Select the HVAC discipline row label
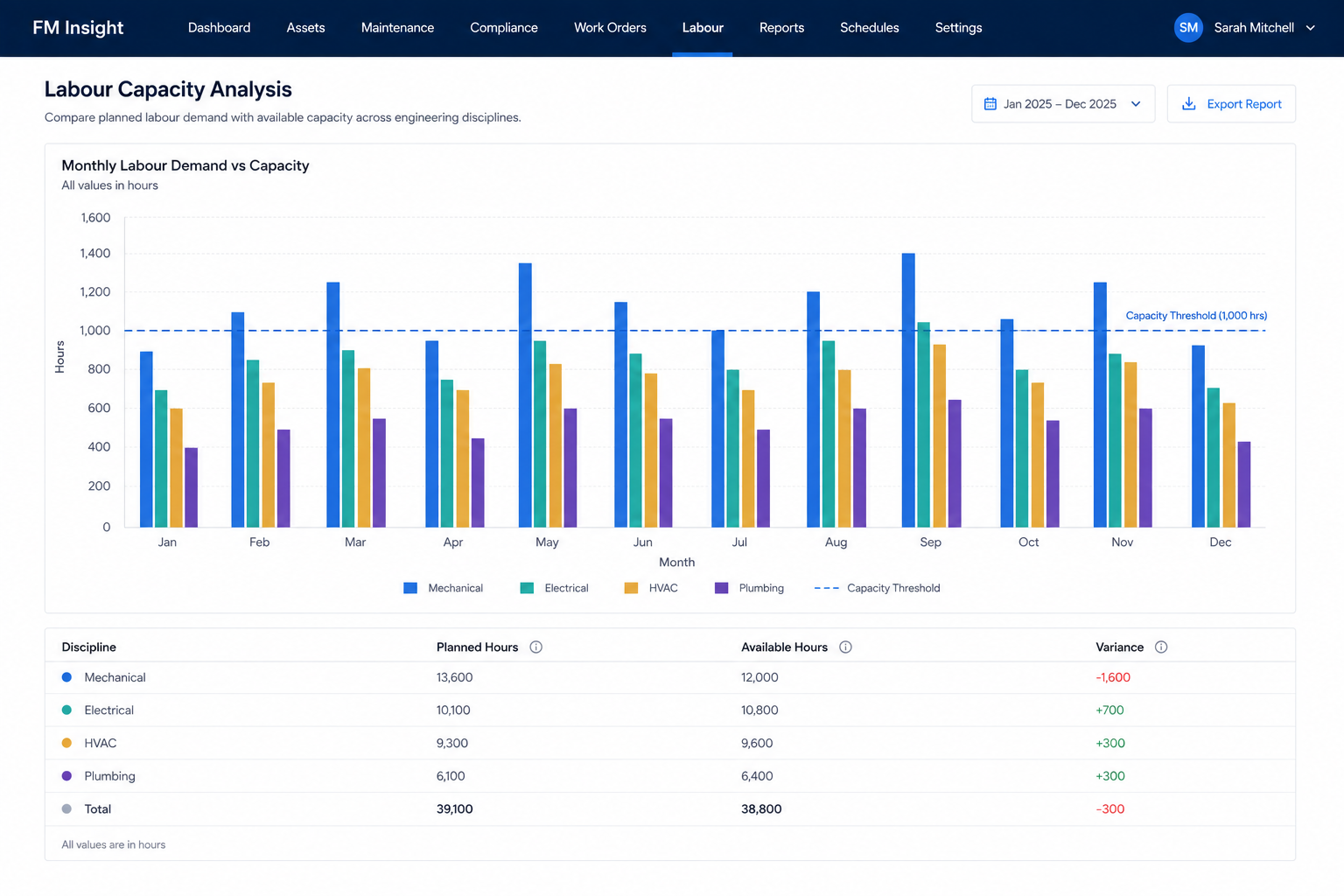Image resolution: width=1344 pixels, height=896 pixels. pos(100,743)
